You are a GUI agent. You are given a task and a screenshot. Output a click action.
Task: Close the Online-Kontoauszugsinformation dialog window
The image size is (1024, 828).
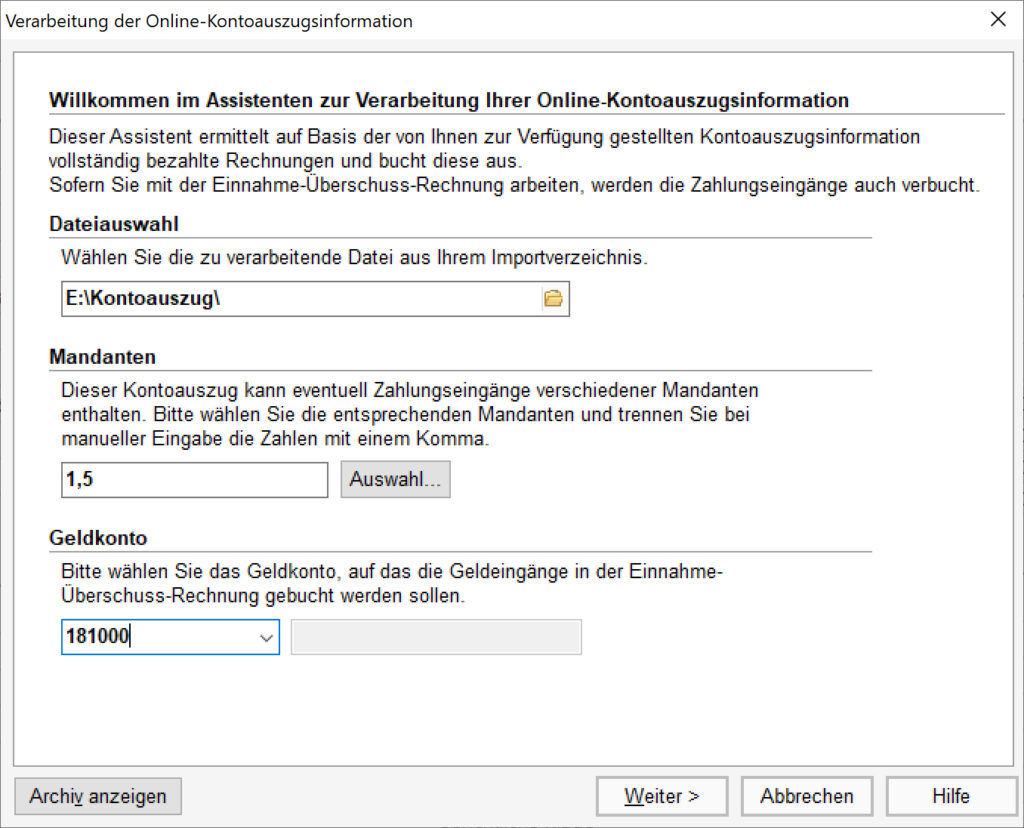pos(997,20)
